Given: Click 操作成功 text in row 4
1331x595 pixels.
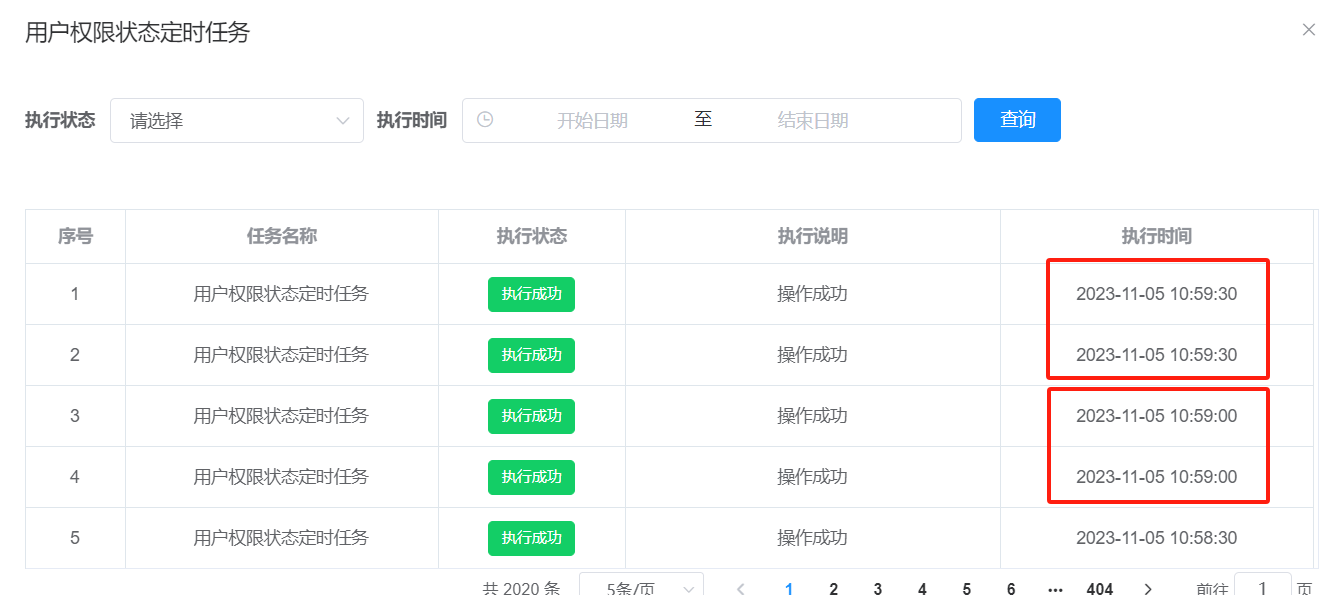Looking at the screenshot, I should [813, 477].
